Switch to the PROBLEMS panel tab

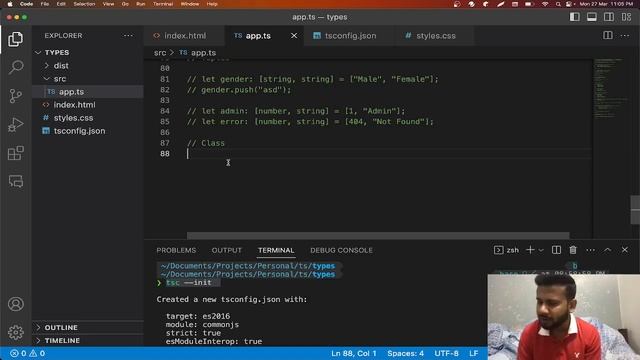176,250
